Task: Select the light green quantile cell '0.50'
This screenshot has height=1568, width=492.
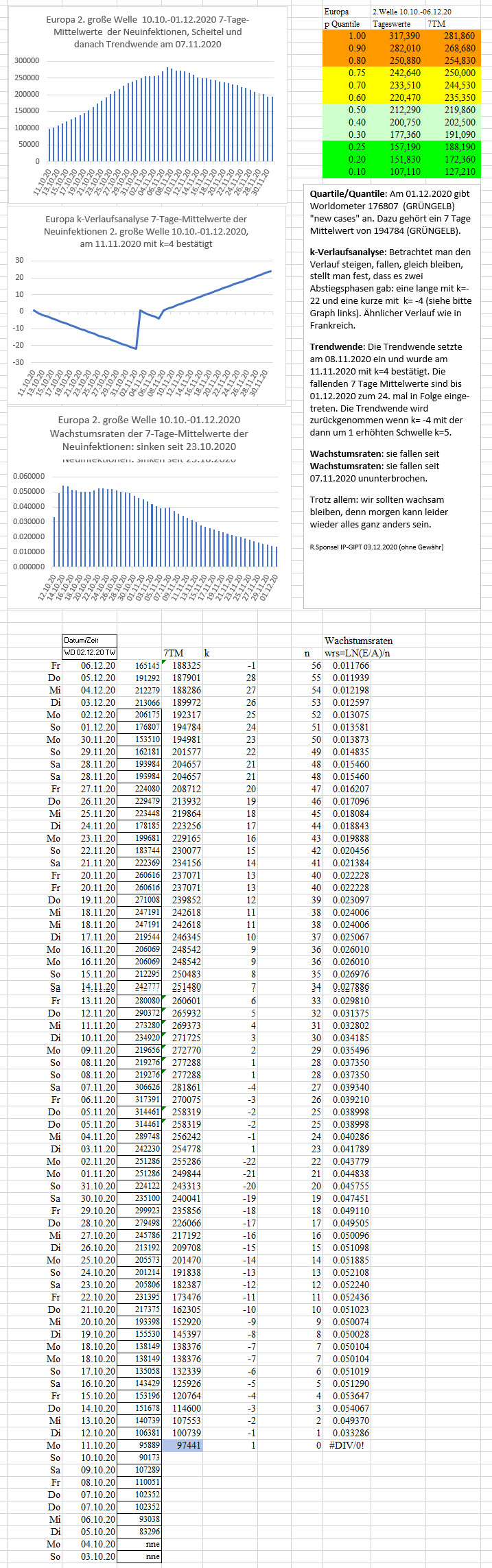Action: pyautogui.click(x=346, y=110)
